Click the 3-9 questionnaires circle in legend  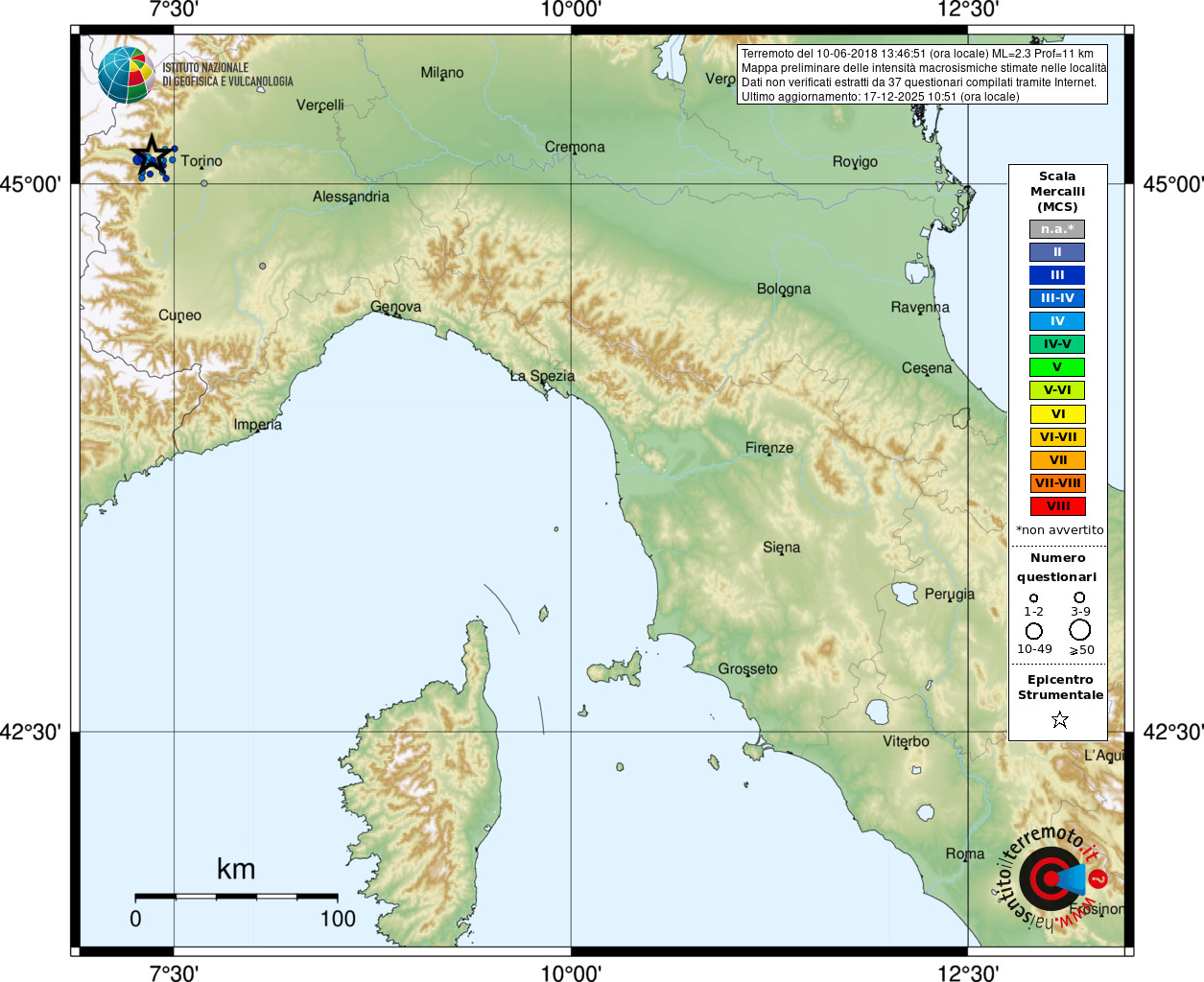point(1079,597)
